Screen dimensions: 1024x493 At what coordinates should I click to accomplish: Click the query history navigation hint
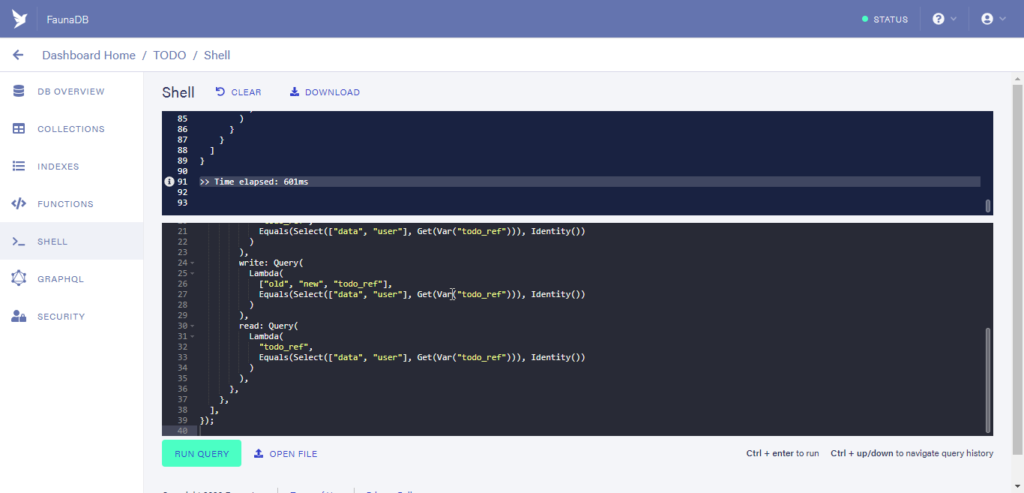pyautogui.click(x=912, y=453)
